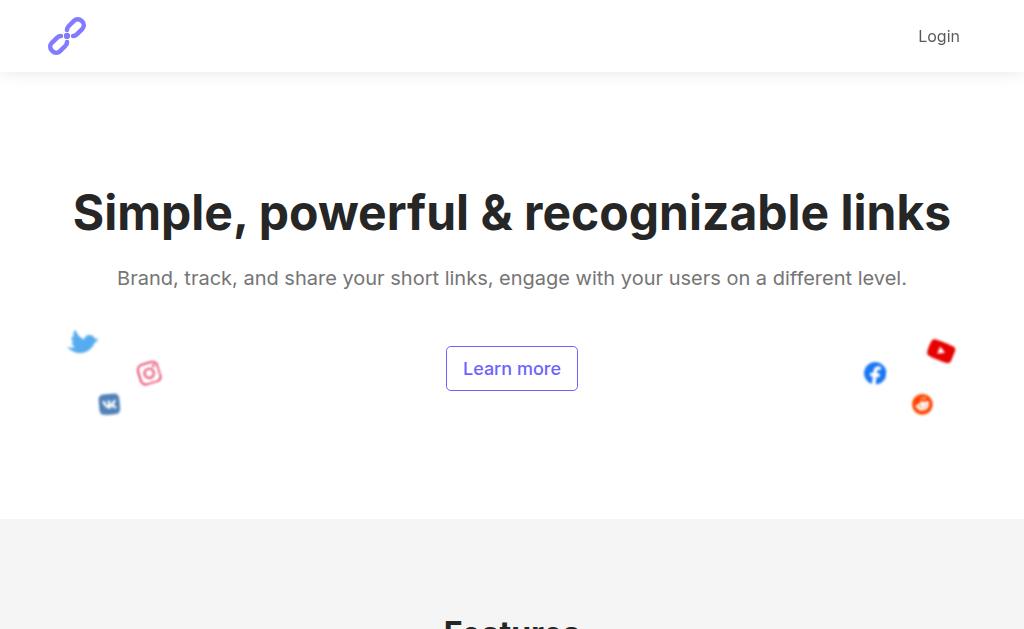Click the word "powerful" in the headline
The width and height of the screenshot is (1024, 629).
tap(363, 213)
